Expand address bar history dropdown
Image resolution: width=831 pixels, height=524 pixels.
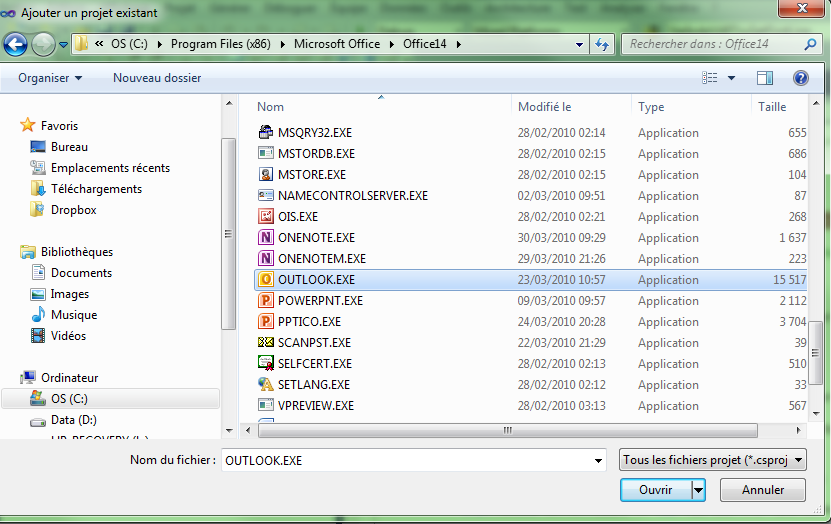(579, 45)
